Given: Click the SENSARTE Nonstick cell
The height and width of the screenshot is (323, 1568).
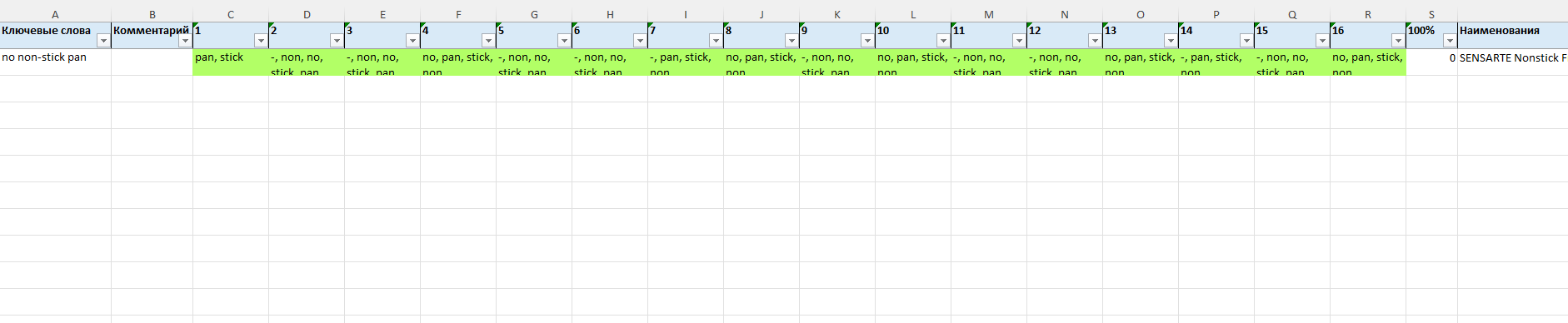Looking at the screenshot, I should pos(1512,62).
